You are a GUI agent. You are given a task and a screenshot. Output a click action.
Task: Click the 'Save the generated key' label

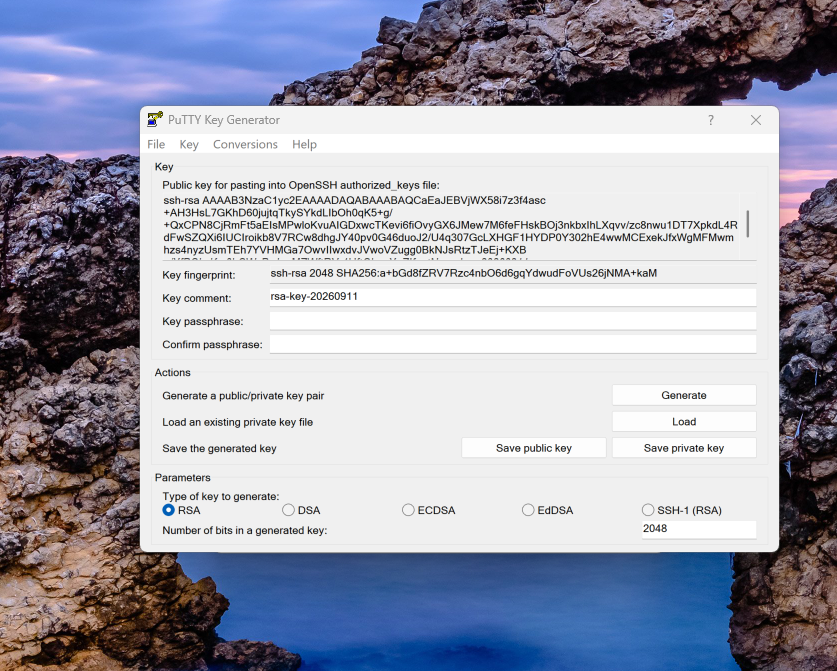click(219, 448)
